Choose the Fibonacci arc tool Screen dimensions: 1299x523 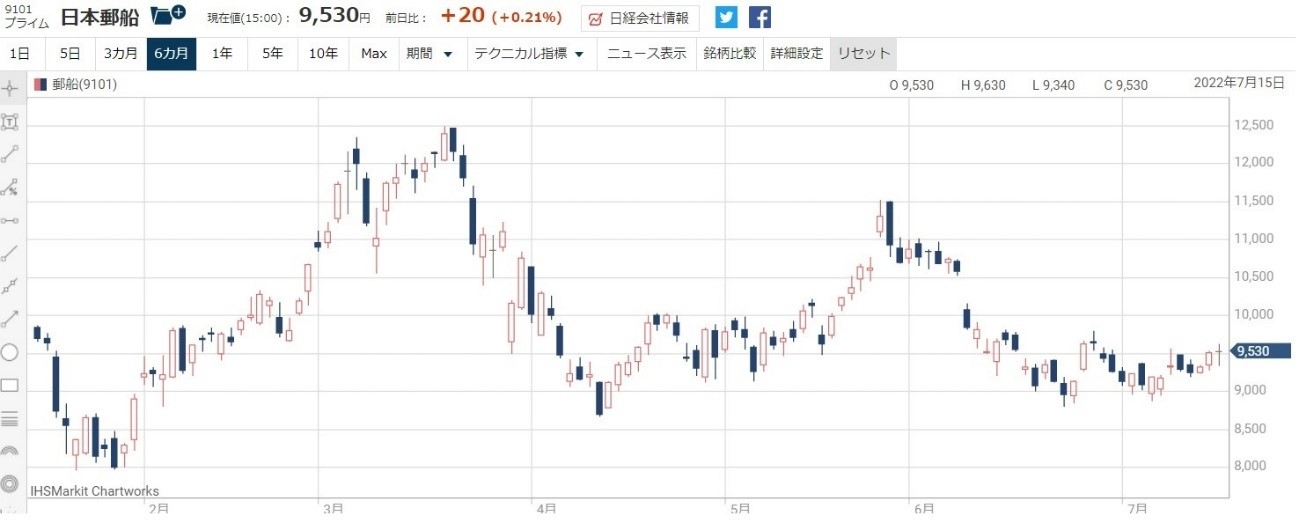click(11, 451)
